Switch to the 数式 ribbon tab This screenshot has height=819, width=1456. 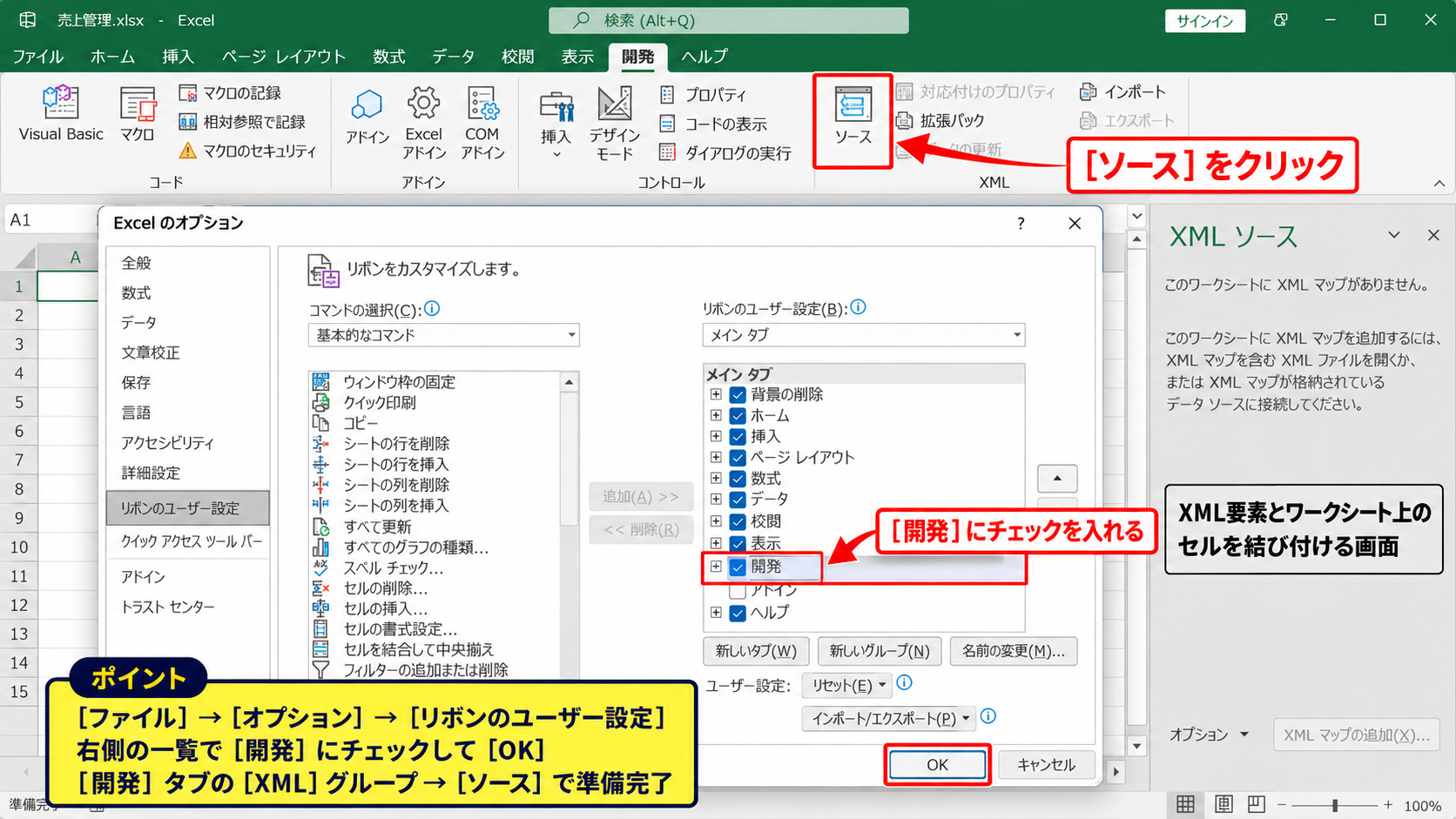click(389, 56)
